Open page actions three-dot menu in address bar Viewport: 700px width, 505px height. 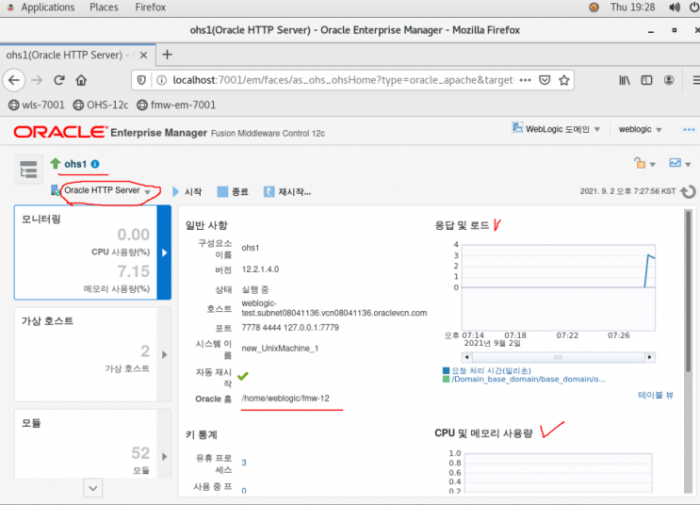pos(525,80)
